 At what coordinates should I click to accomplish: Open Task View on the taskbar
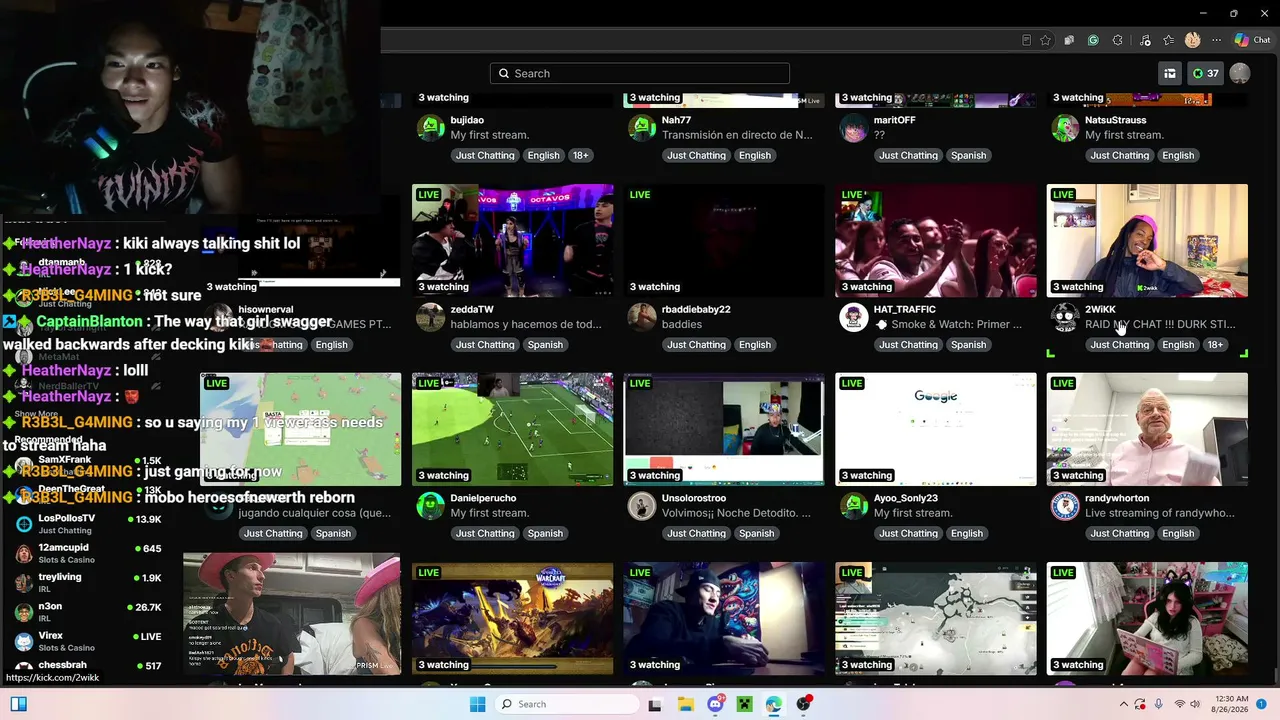coord(654,704)
